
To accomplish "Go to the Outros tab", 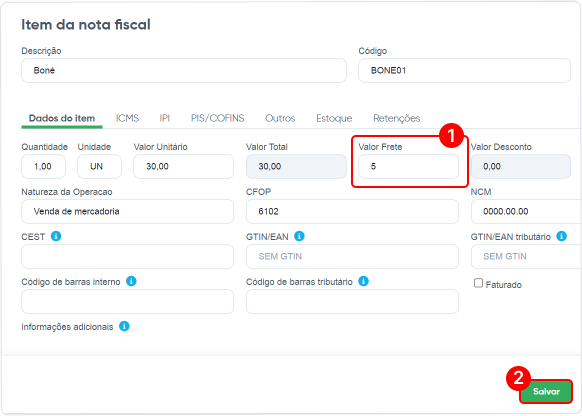I will (280, 118).
